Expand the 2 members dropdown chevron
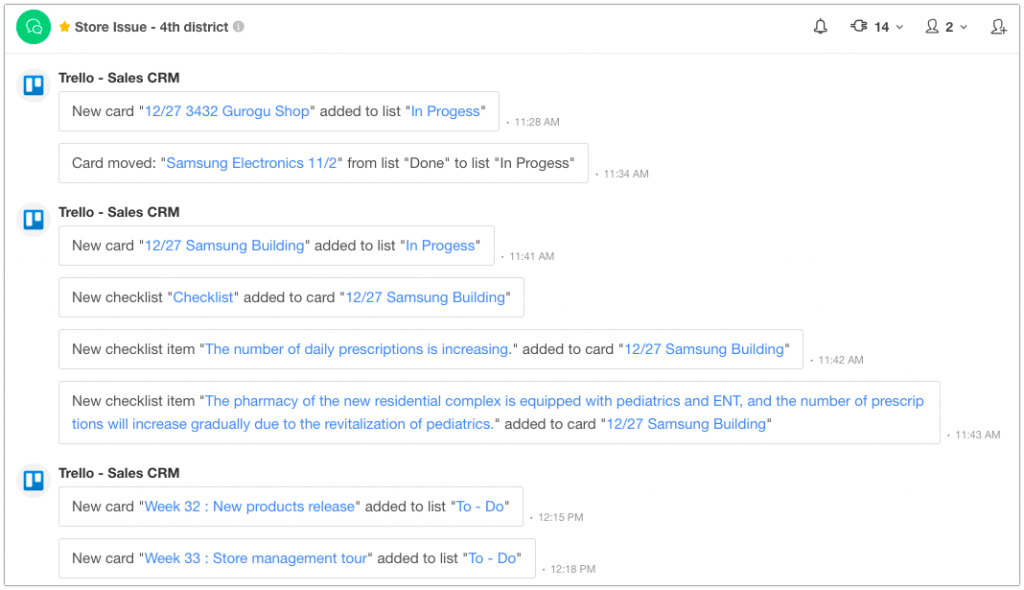Screen dimensions: 1024x590 (963, 27)
